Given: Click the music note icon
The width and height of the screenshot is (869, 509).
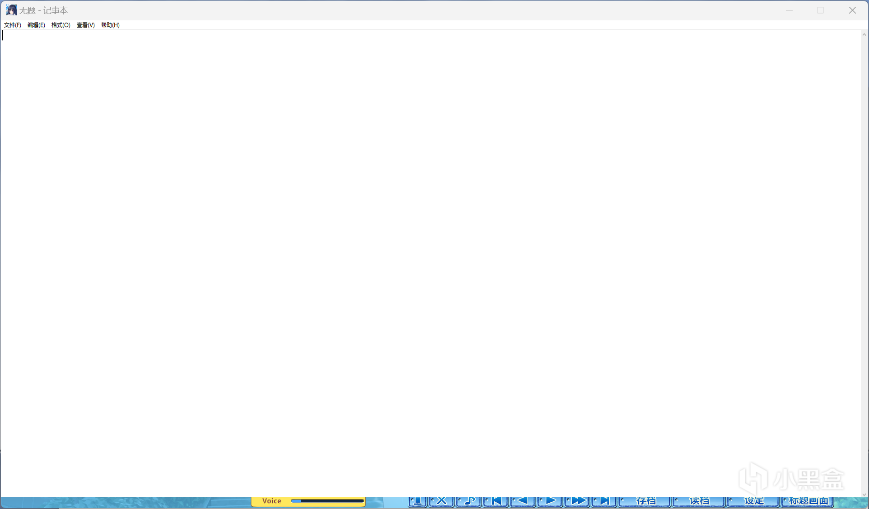Looking at the screenshot, I should (468, 501).
